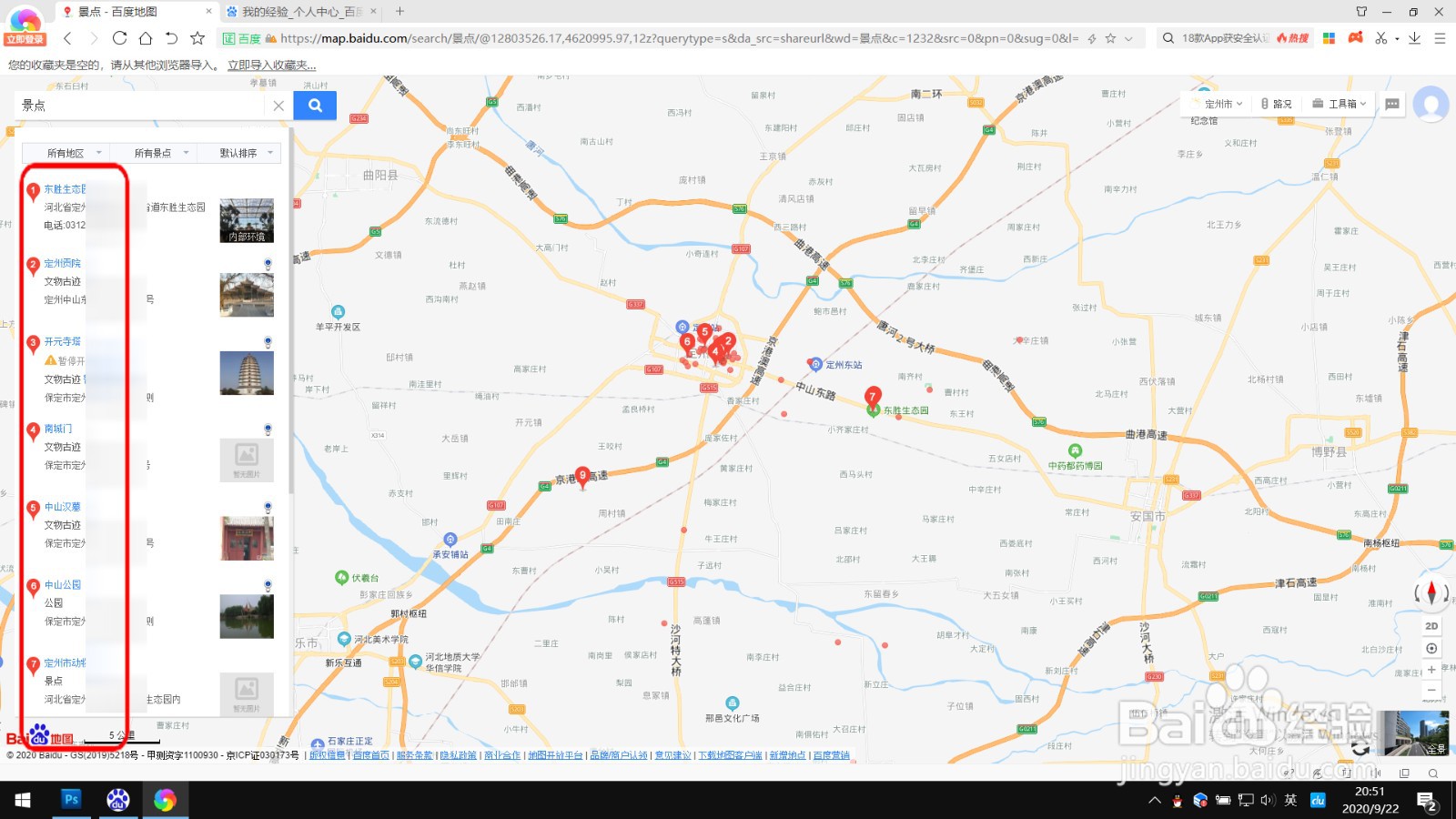Screen dimensions: 1456x819
Task: Click the 景点 search input field
Action: pyautogui.click(x=141, y=106)
